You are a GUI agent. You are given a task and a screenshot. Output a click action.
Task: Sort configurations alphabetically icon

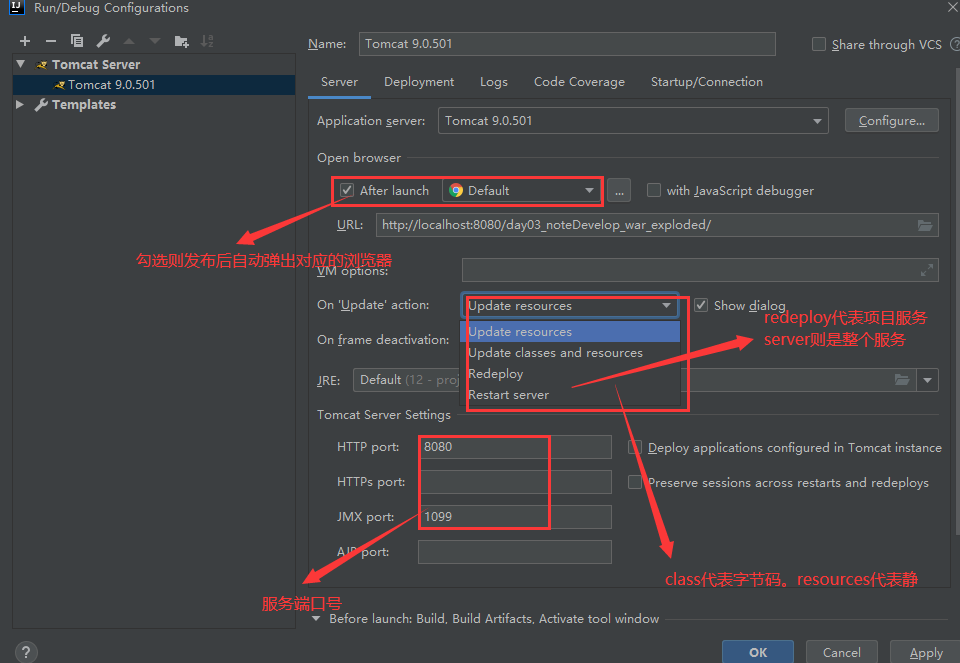tap(207, 41)
